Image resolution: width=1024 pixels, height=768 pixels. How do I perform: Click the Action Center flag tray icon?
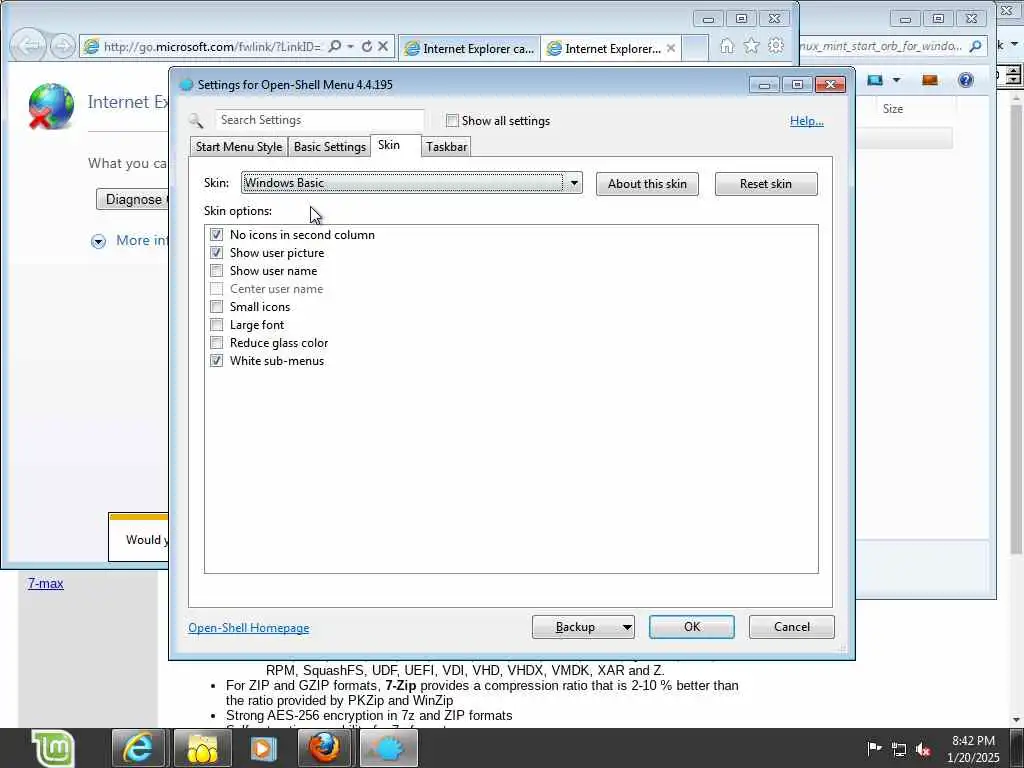click(874, 748)
